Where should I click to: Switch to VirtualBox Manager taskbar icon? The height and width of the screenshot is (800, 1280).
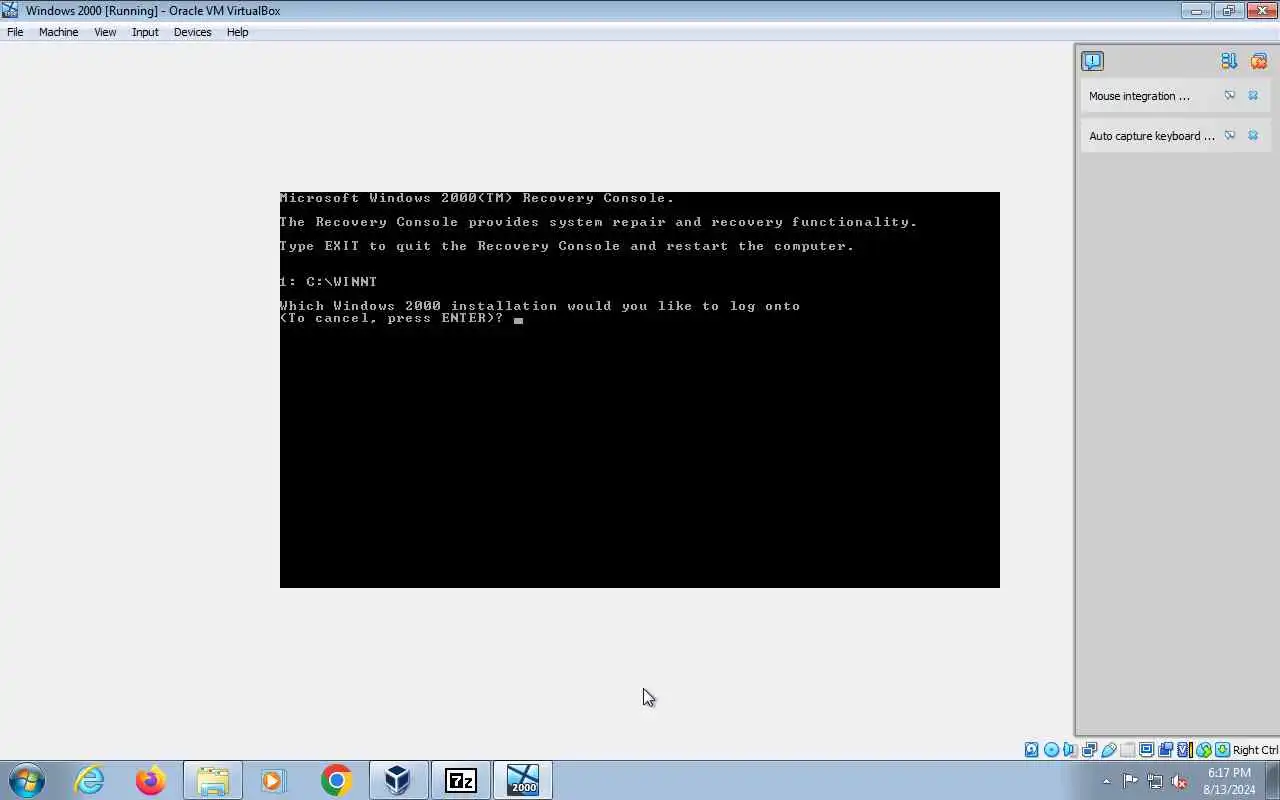pos(398,780)
